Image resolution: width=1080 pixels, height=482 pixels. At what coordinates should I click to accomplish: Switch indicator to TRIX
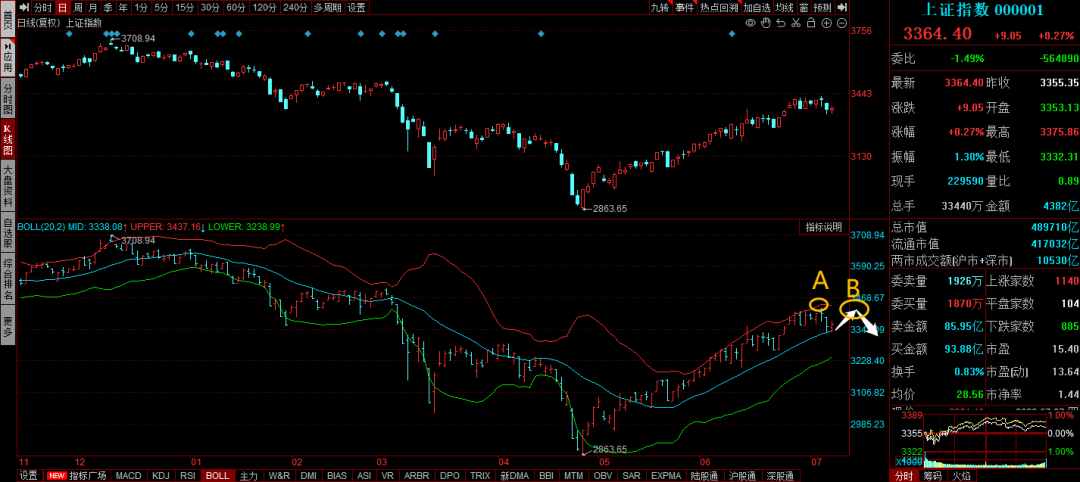pyautogui.click(x=479, y=476)
